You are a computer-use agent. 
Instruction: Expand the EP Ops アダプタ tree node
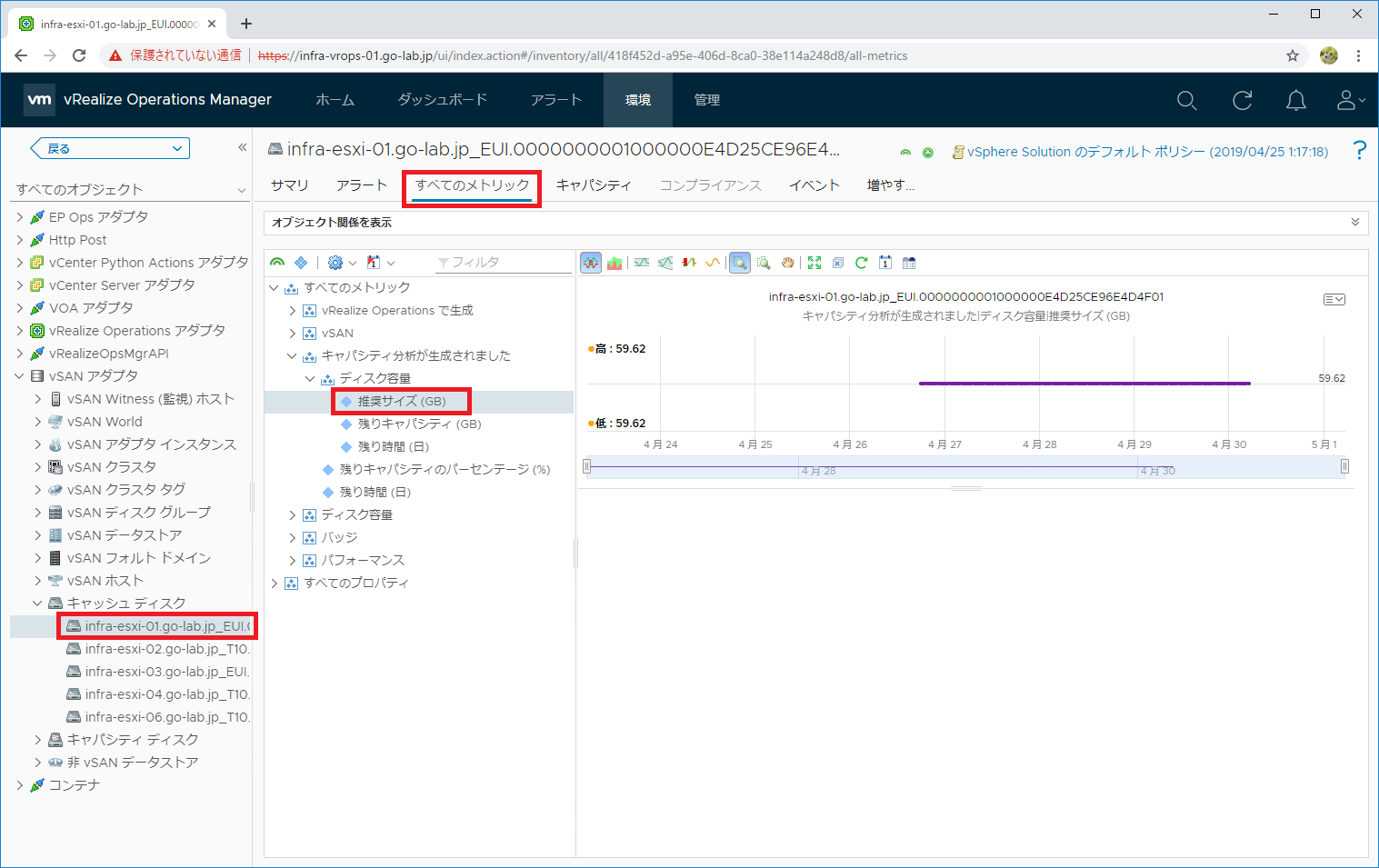20,217
